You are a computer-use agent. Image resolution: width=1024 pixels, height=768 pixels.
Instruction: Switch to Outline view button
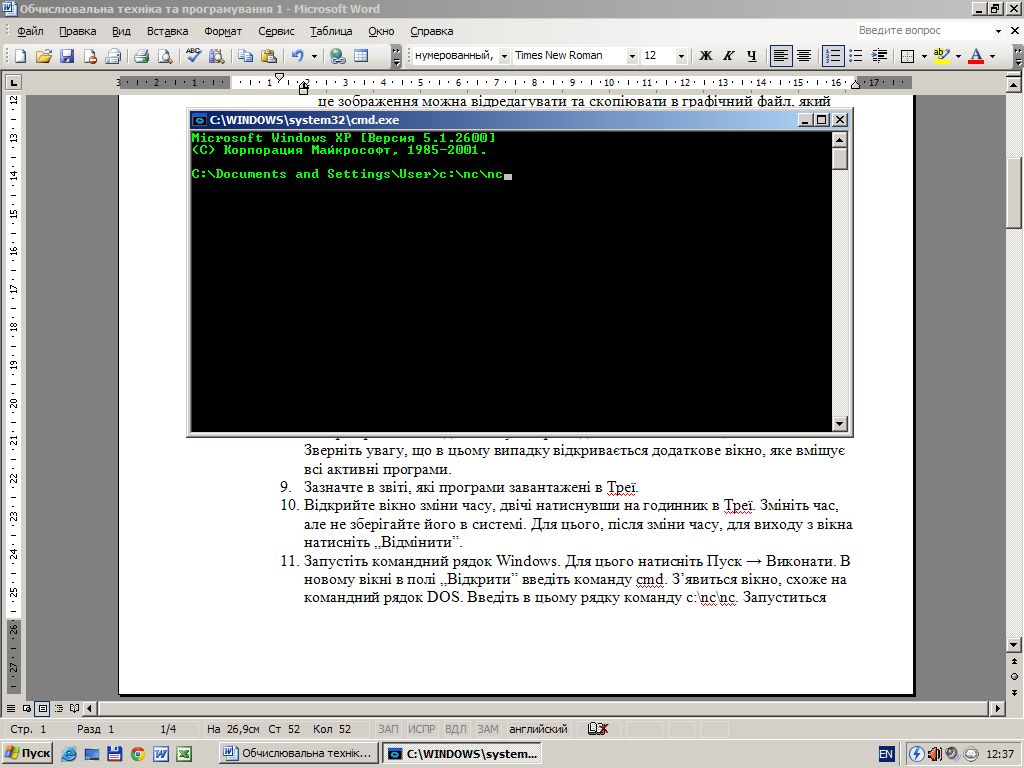coord(59,708)
